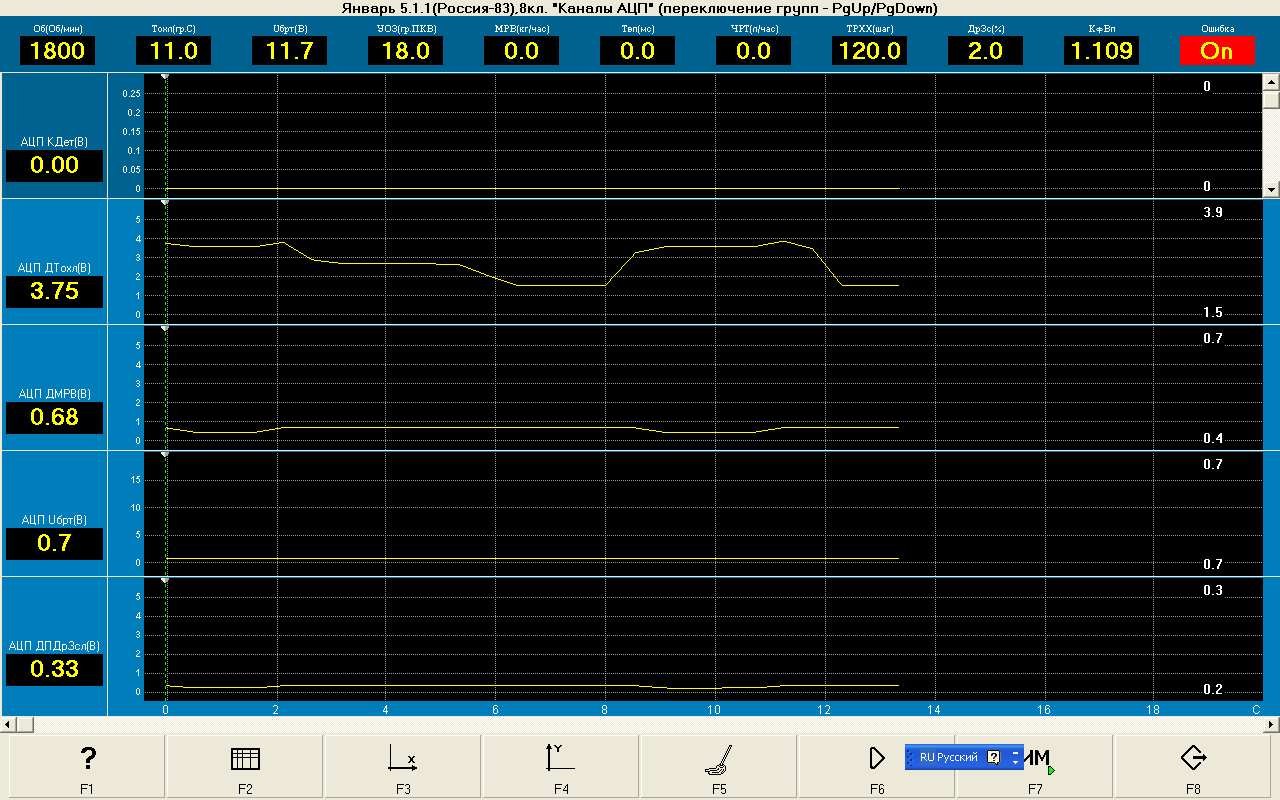Viewport: 1280px width, 800px height.
Task: Open the language bar options arrow
Action: pyautogui.click(x=1016, y=762)
